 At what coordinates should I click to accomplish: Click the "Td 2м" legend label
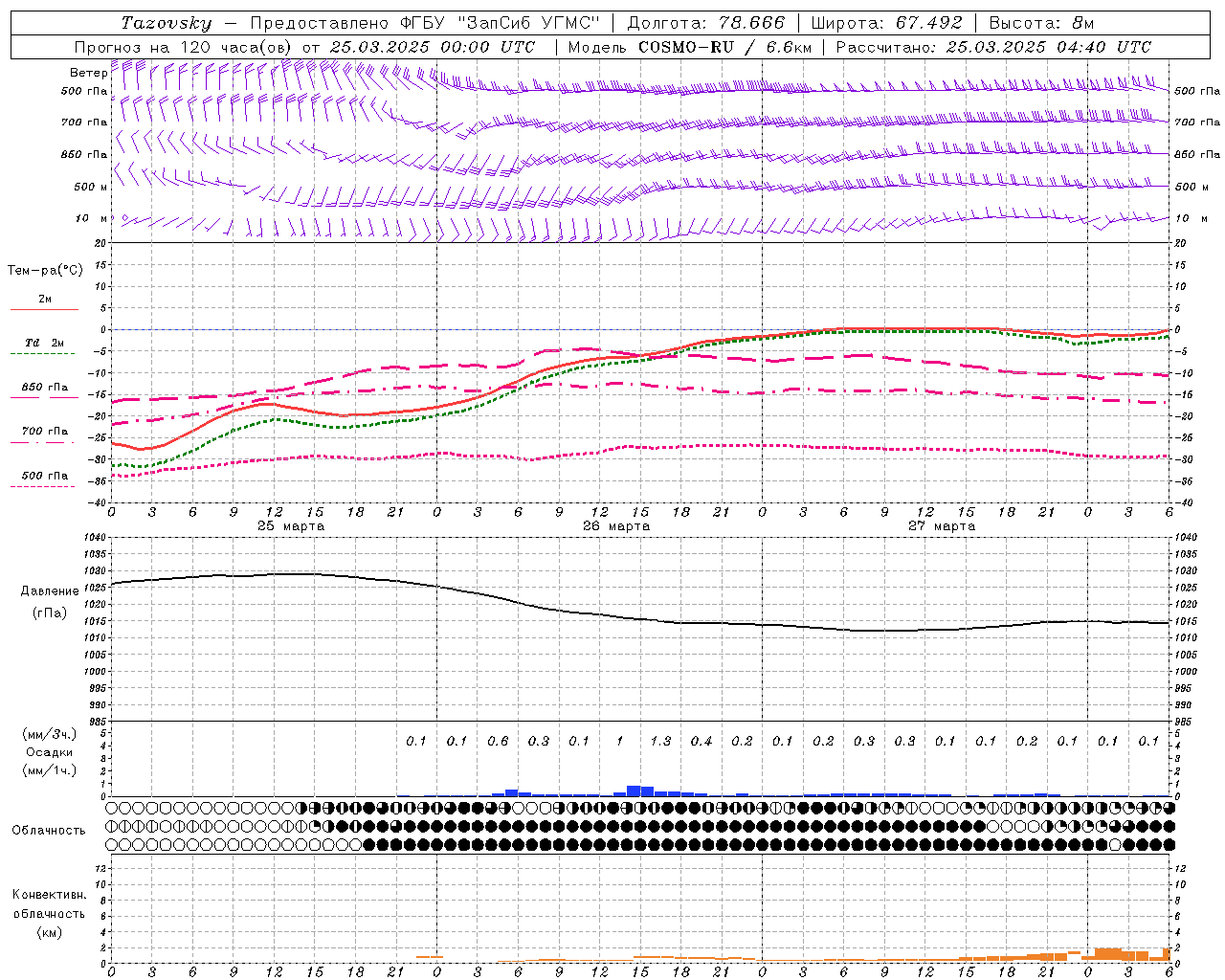click(x=45, y=343)
